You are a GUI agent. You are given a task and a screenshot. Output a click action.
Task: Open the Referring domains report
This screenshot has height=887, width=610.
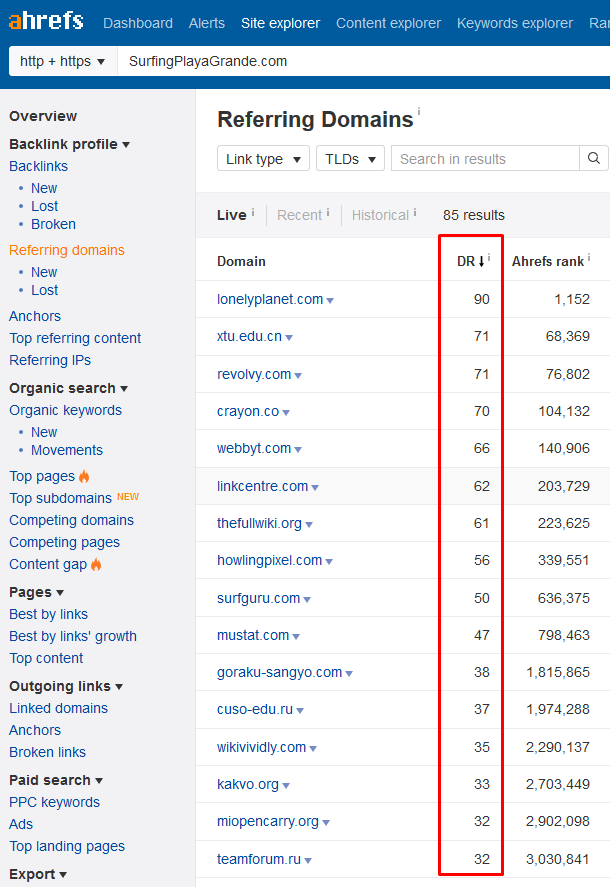click(x=67, y=250)
